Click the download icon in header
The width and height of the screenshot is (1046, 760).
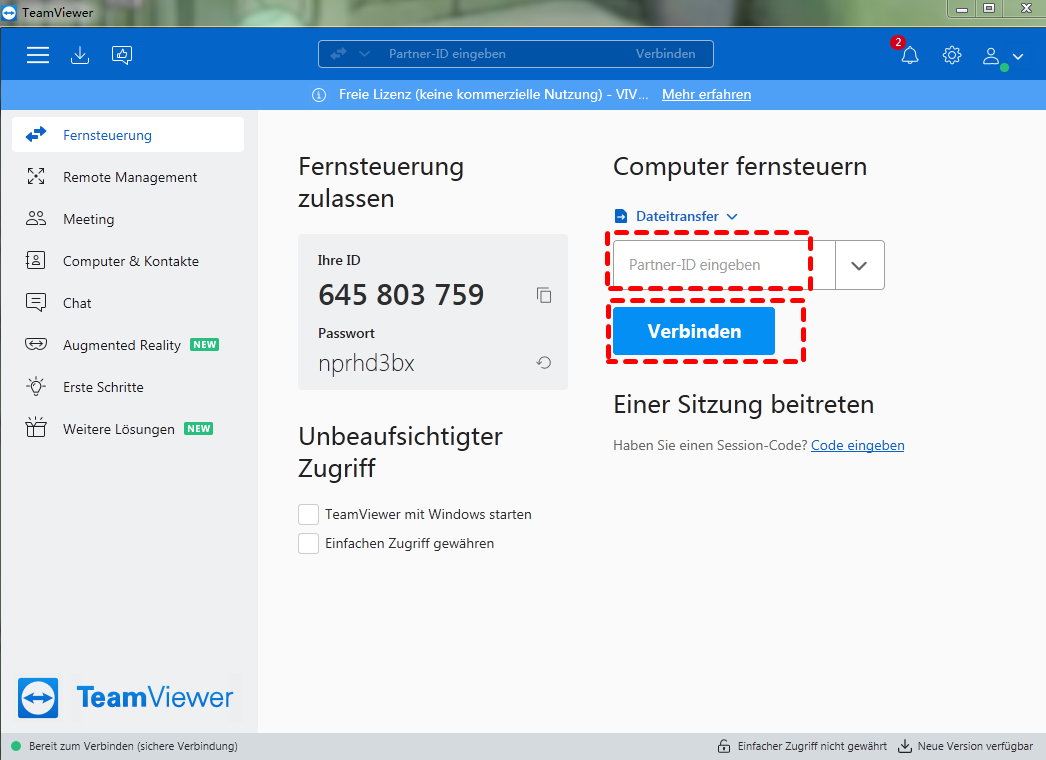click(x=80, y=55)
